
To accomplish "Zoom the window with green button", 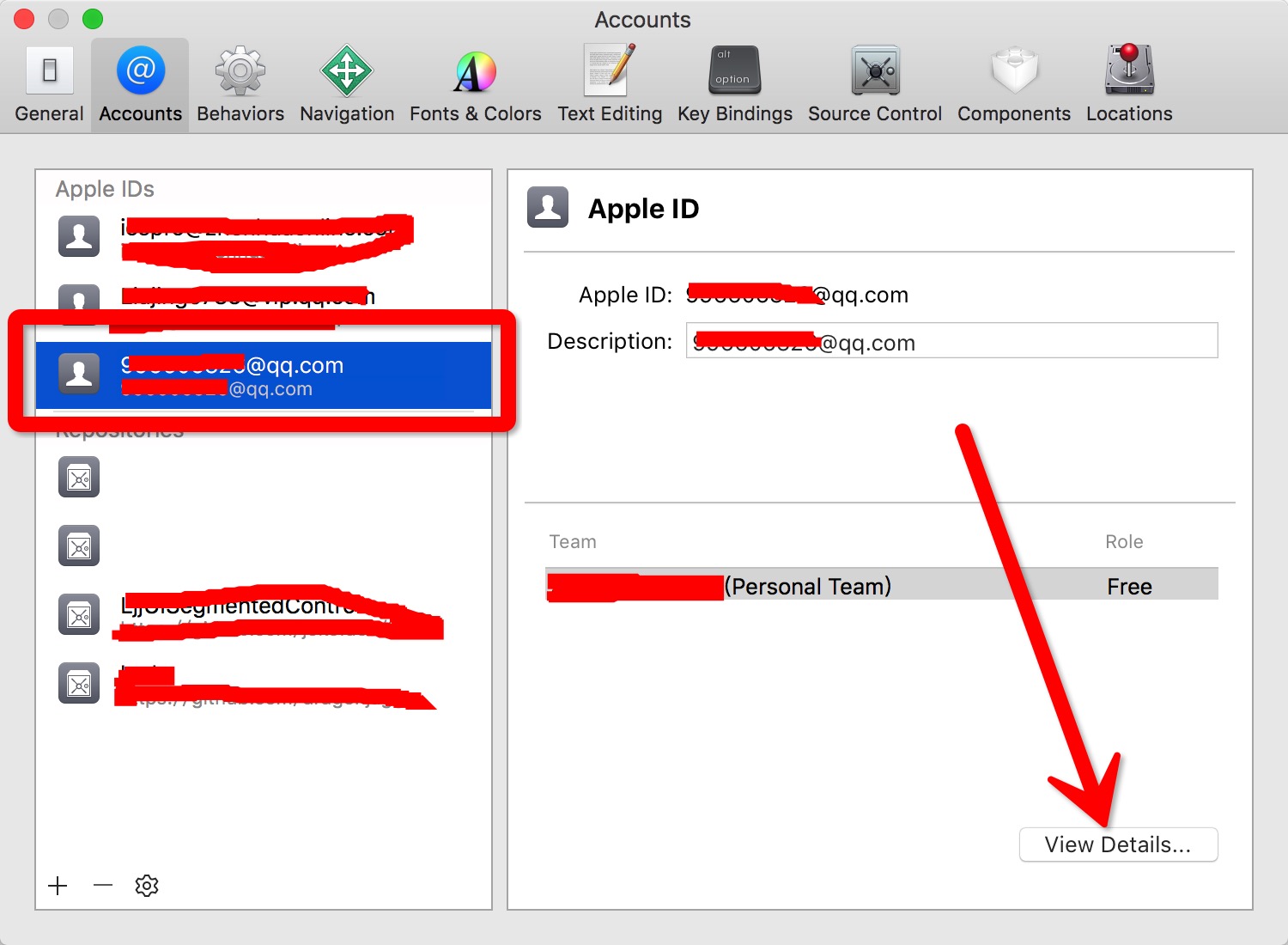I will click(x=93, y=18).
